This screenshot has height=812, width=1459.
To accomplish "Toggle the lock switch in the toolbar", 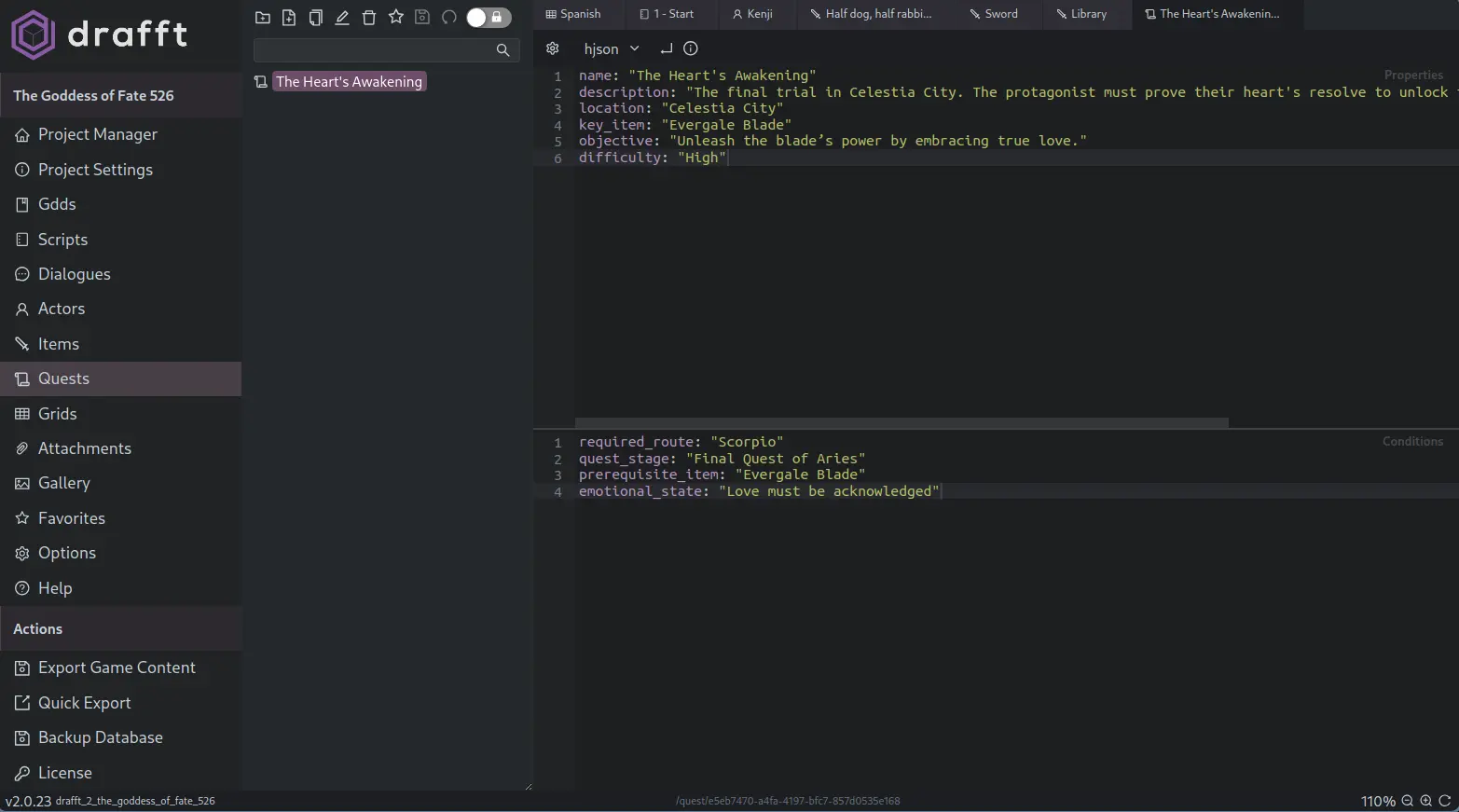I will pyautogui.click(x=487, y=17).
